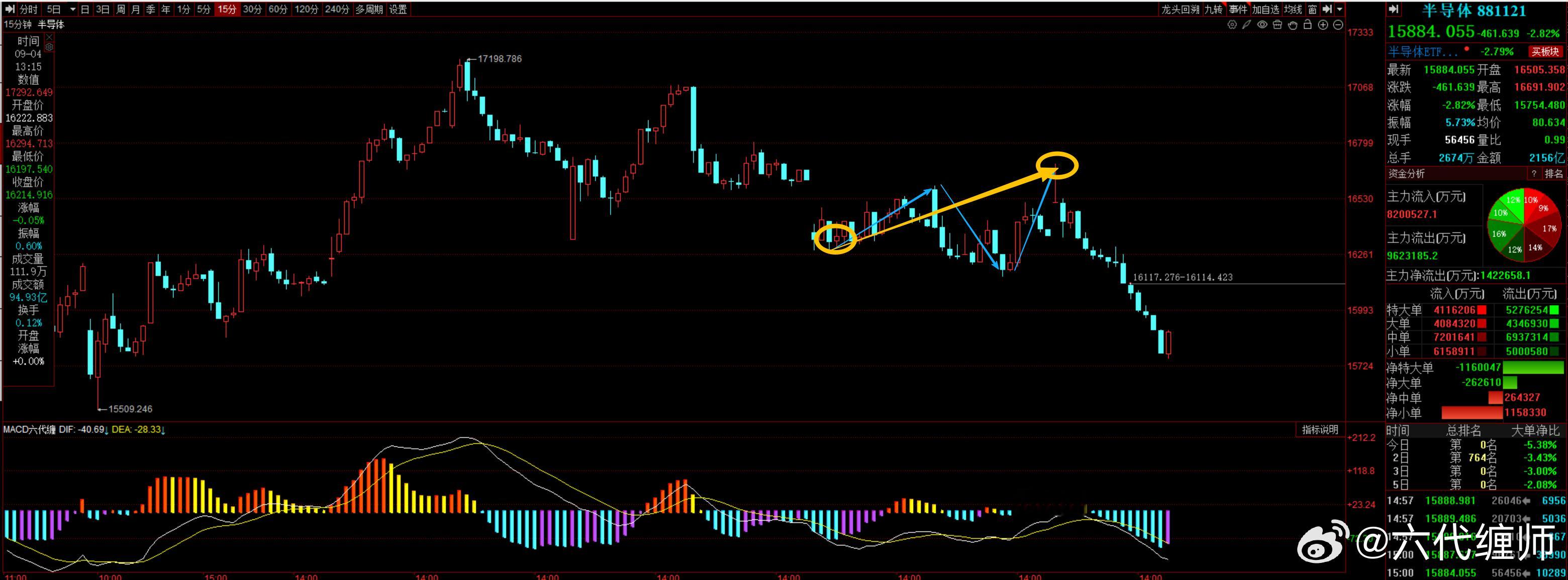The image size is (1568, 580).
Task: Open the 事件 events overlay
Action: click(1238, 9)
